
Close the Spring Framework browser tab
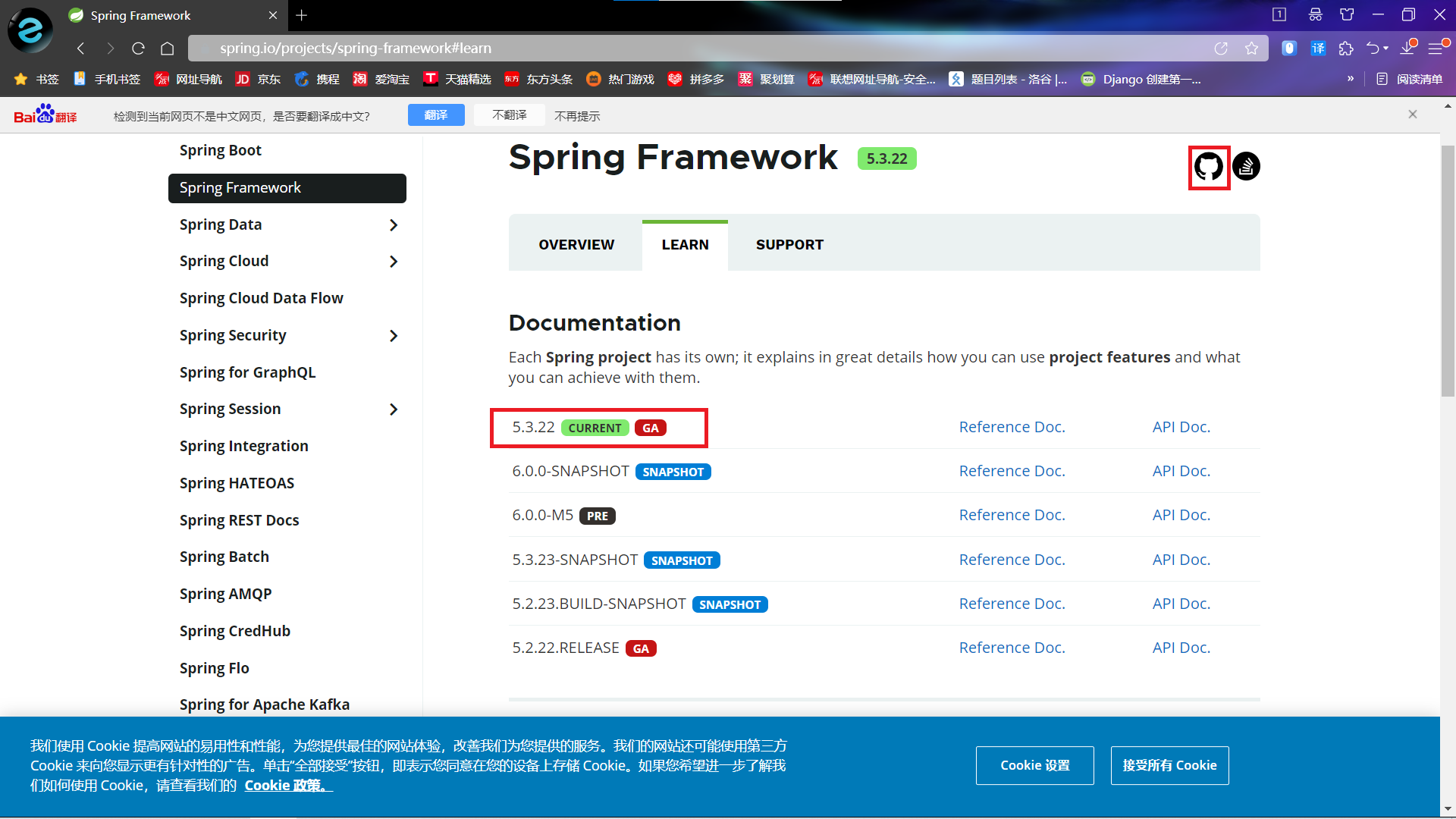click(x=273, y=15)
